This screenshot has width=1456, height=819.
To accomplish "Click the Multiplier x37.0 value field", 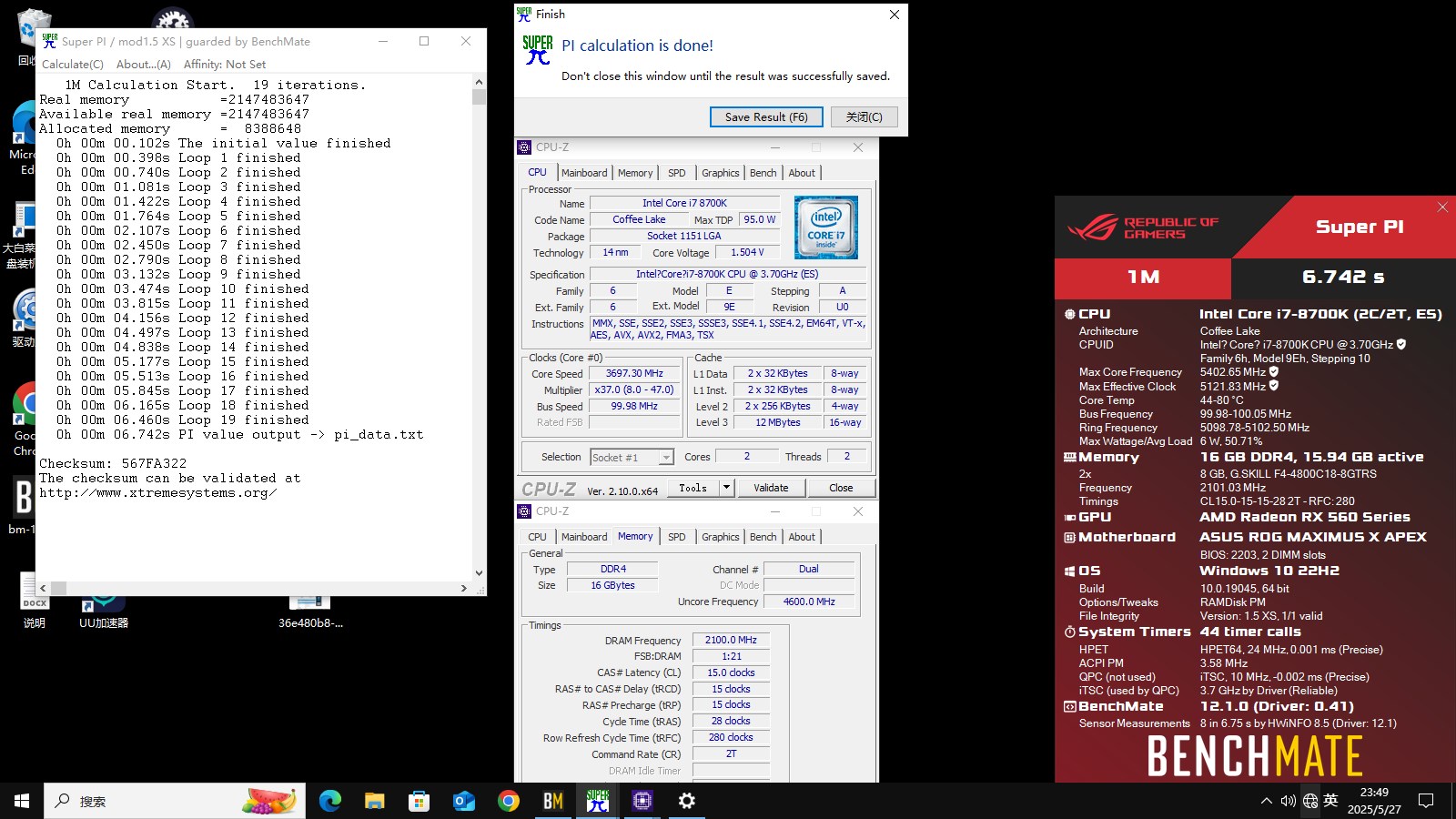I will (634, 389).
